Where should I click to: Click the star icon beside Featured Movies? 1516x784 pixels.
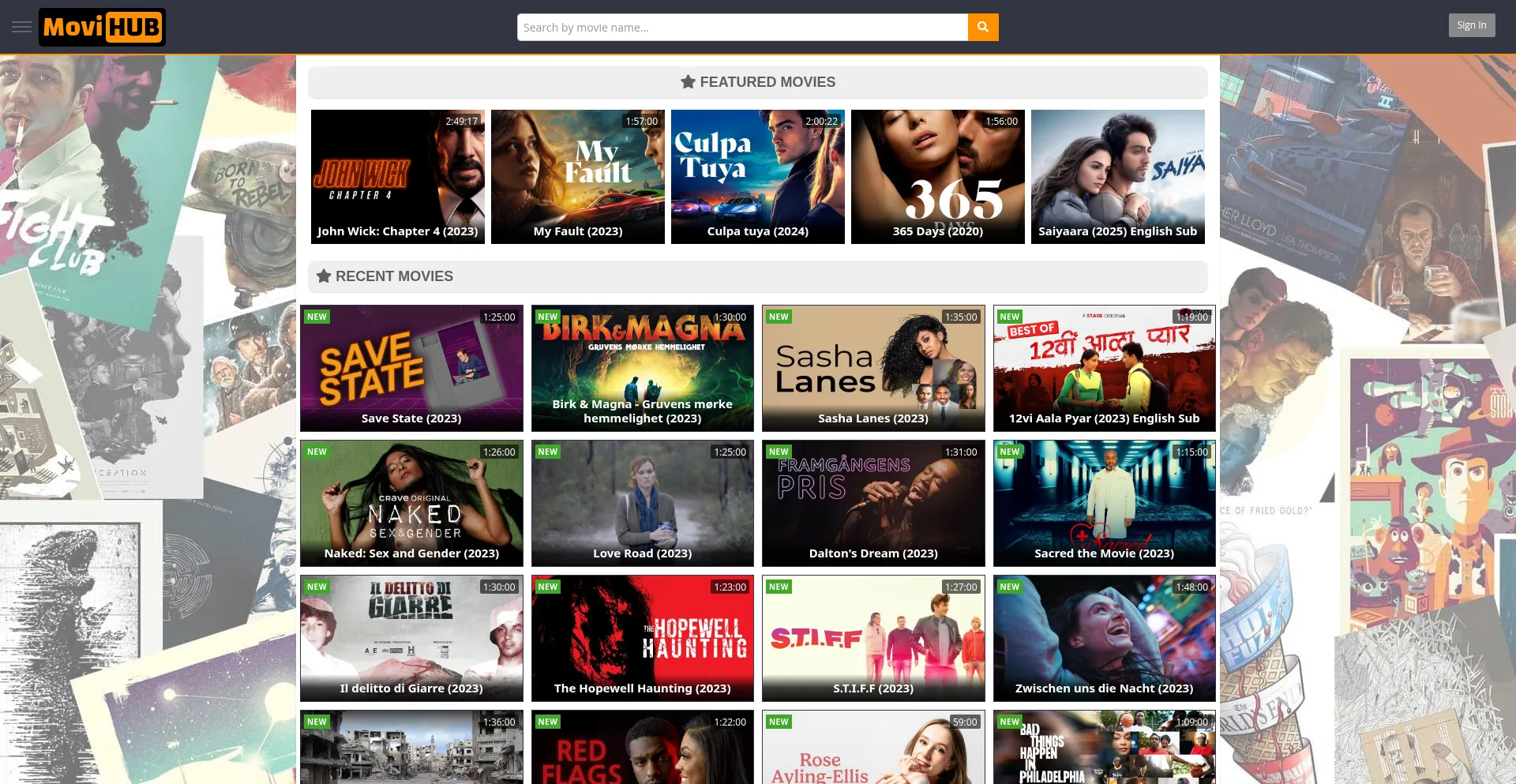click(x=688, y=82)
